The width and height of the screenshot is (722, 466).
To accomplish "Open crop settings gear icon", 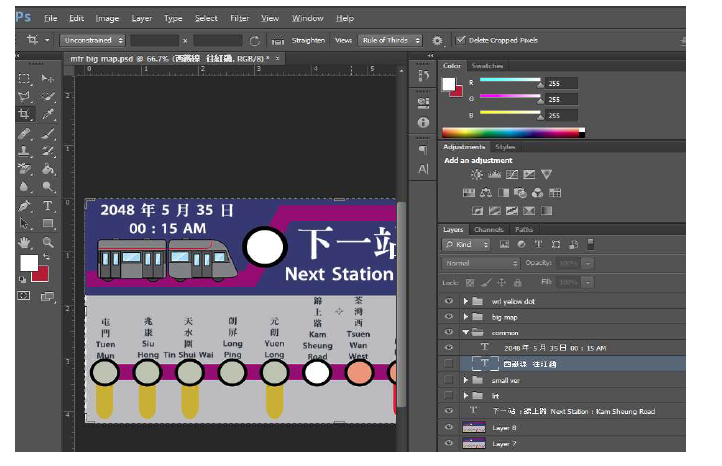I will click(437, 41).
